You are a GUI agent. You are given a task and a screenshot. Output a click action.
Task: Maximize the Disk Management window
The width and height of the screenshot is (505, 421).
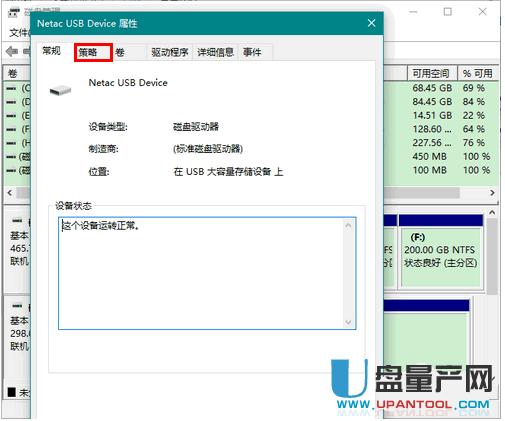pos(448,12)
